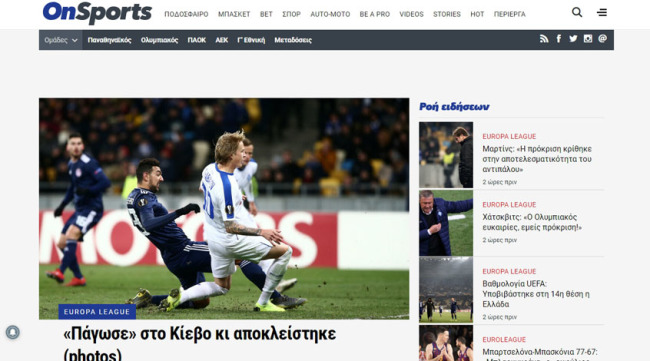Screen dimensions: 650x361
Task: Click the EUROPA LEAGUE tag on main photo
Action: [x=97, y=312]
